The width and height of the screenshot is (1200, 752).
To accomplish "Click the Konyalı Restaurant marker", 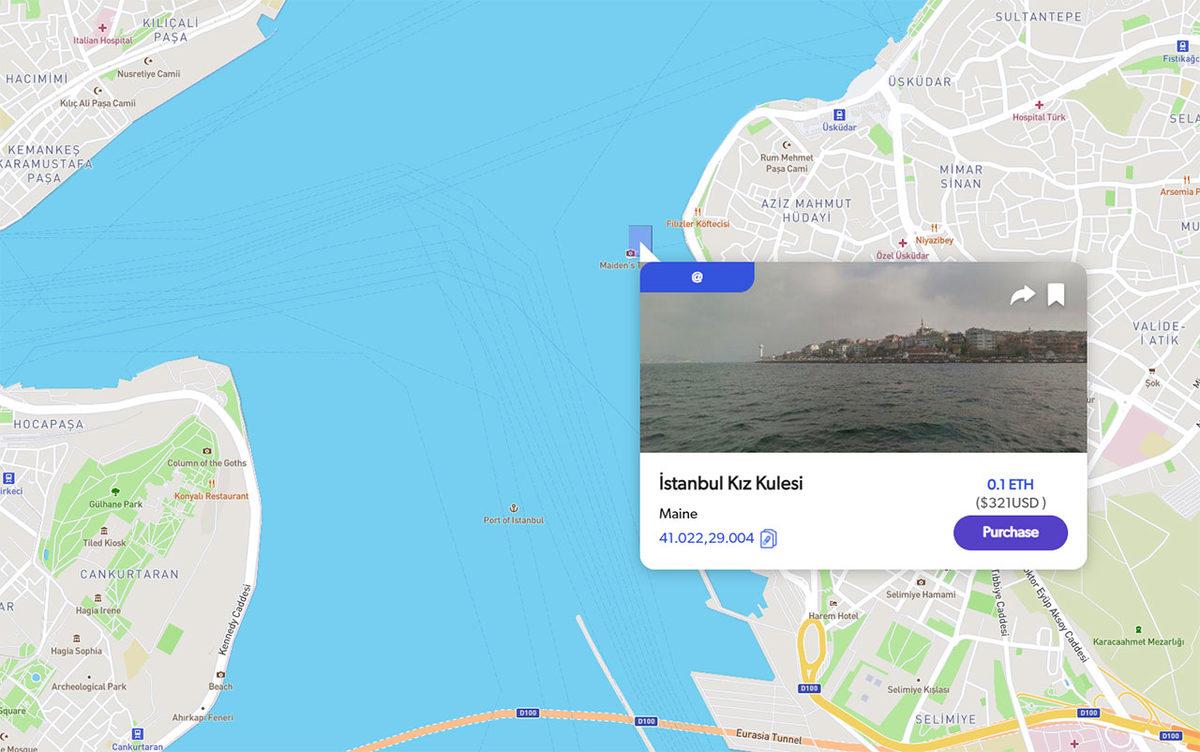I will 211,484.
